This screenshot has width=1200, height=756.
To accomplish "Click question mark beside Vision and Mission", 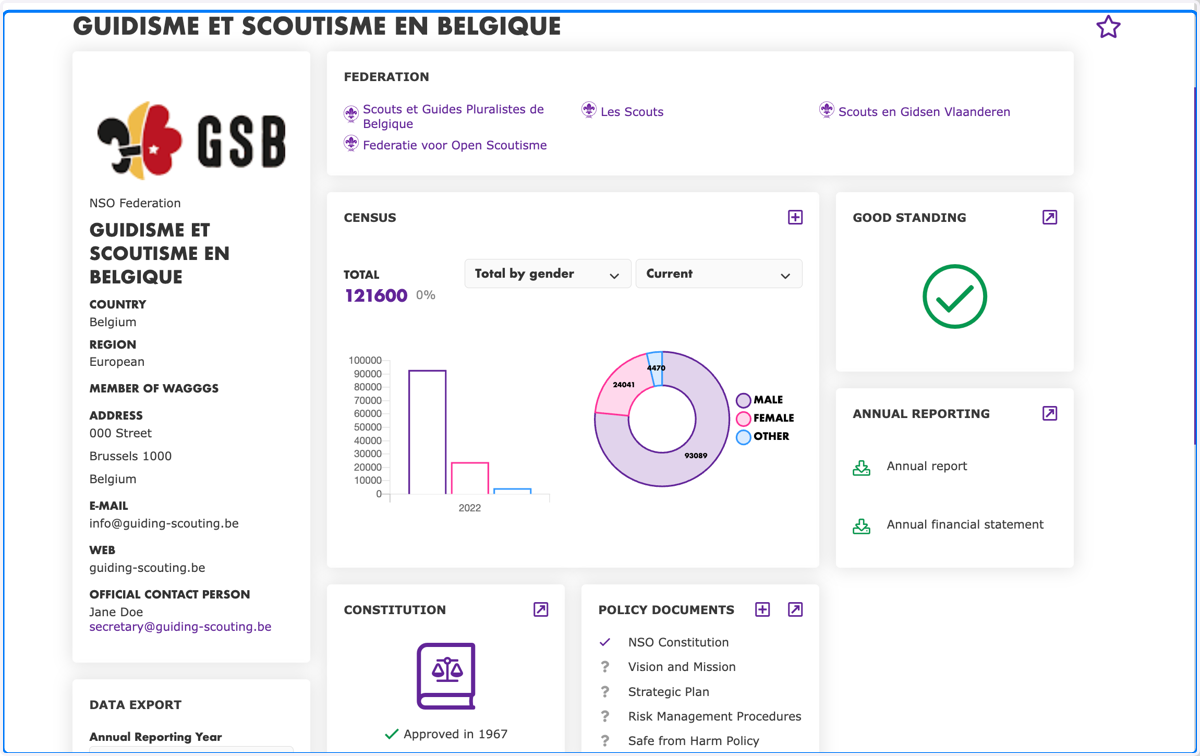I will tap(605, 667).
